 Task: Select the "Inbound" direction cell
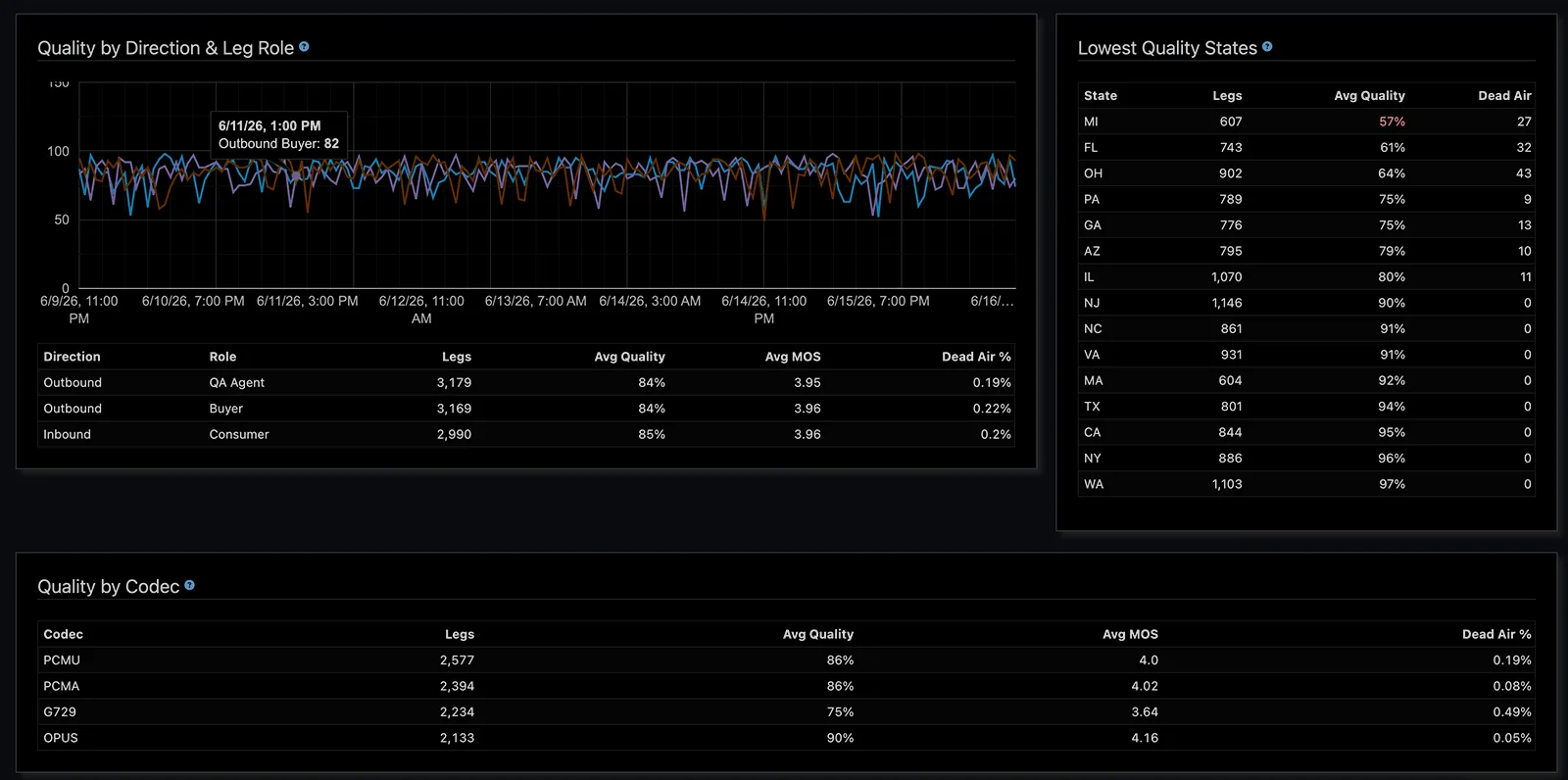(x=67, y=435)
